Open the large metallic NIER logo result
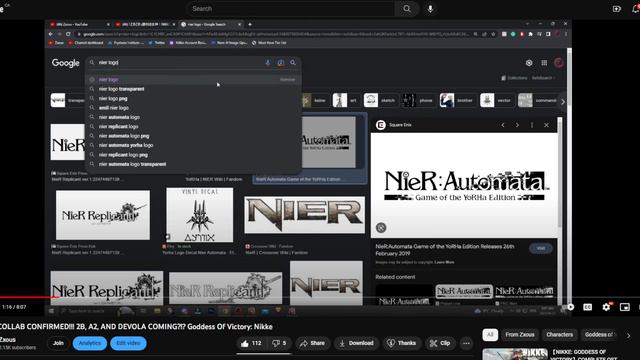The width and height of the screenshot is (640, 360). [x=304, y=215]
